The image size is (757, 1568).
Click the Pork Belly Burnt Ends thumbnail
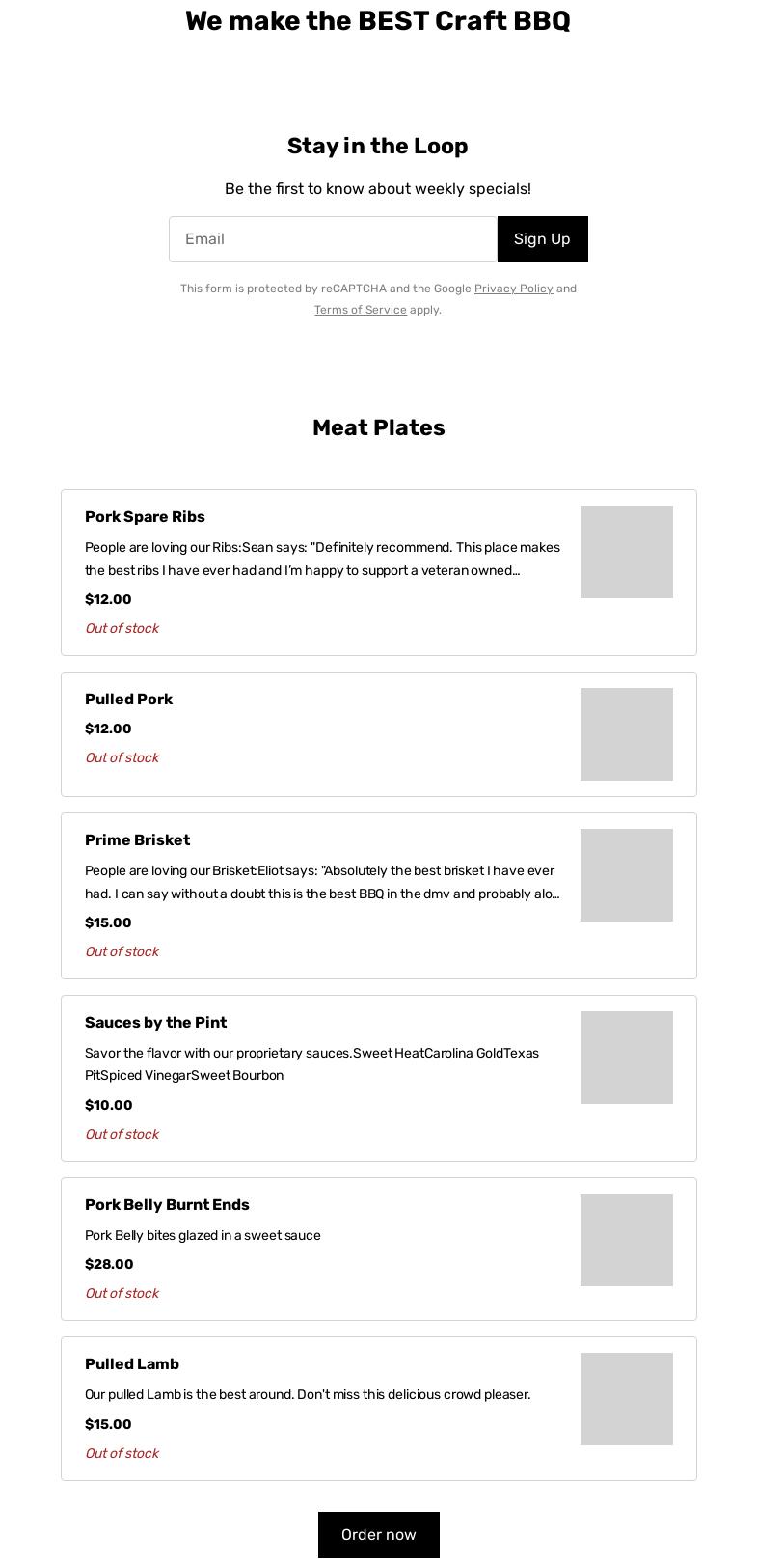coord(626,1240)
